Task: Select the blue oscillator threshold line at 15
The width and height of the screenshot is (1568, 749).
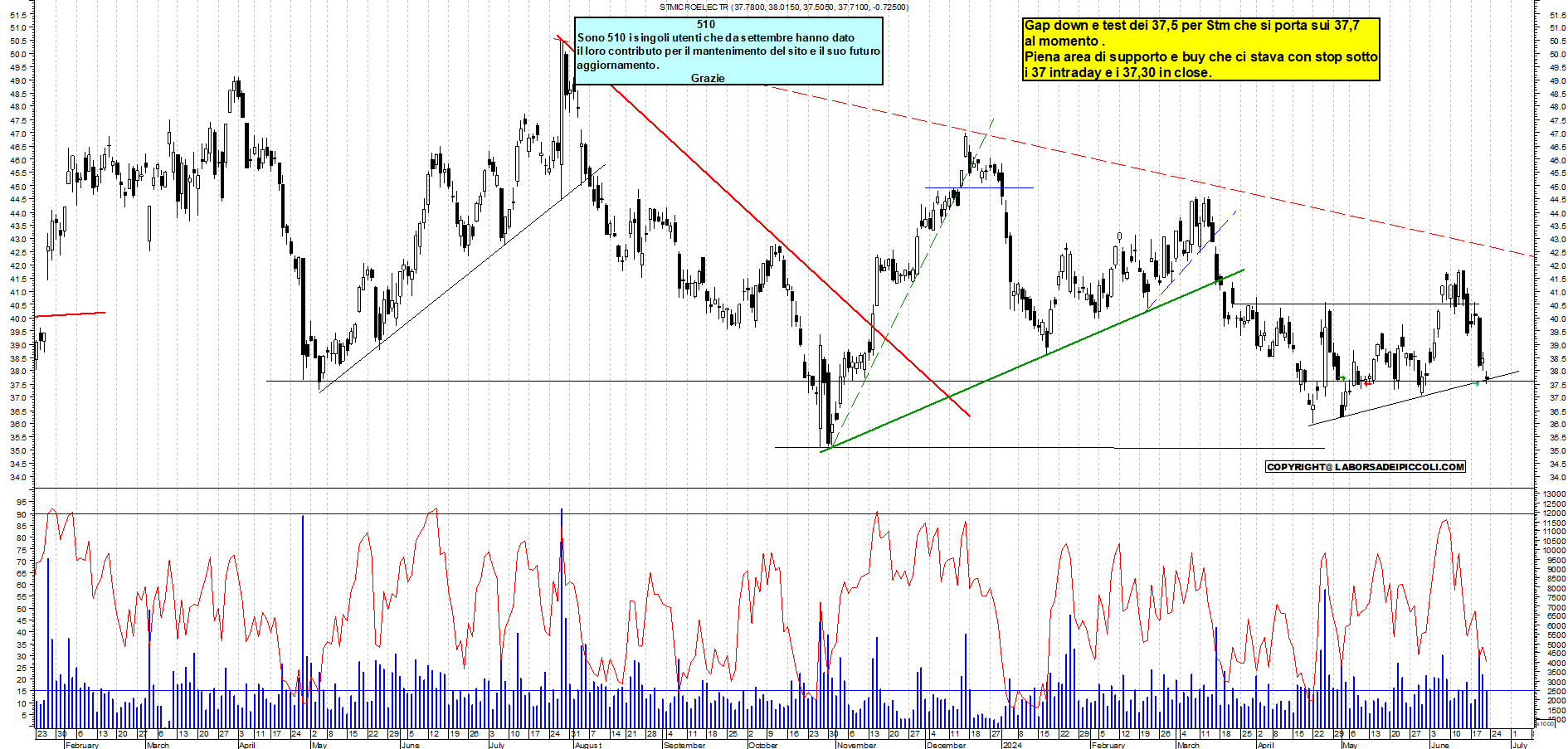Action: pos(784,691)
